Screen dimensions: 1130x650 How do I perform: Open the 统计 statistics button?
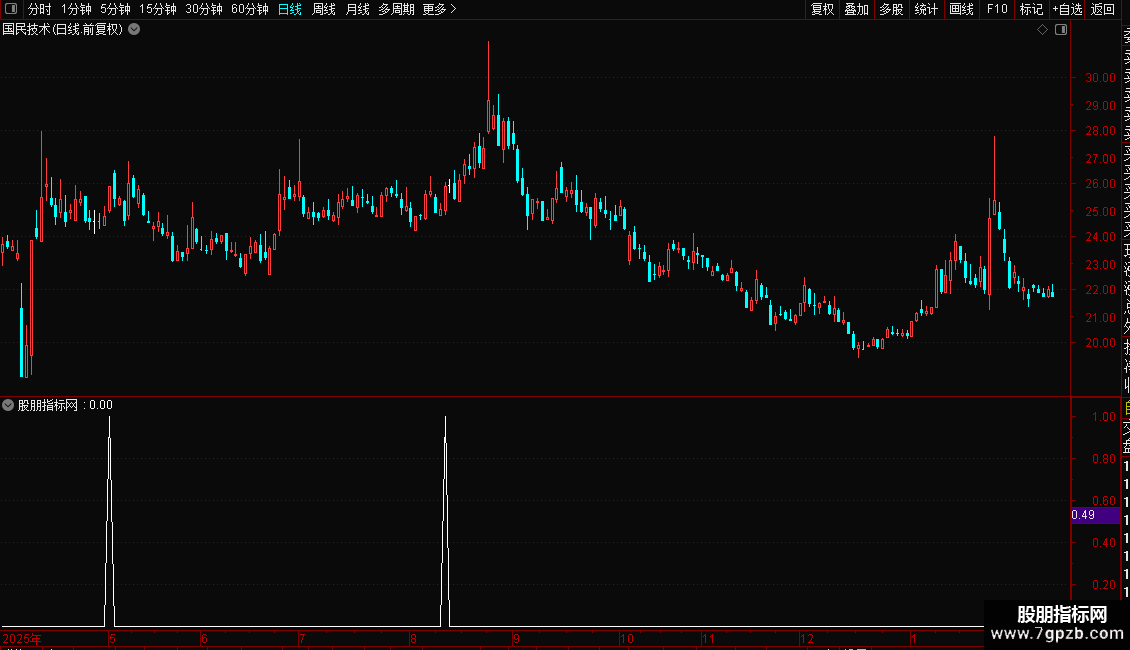point(926,9)
